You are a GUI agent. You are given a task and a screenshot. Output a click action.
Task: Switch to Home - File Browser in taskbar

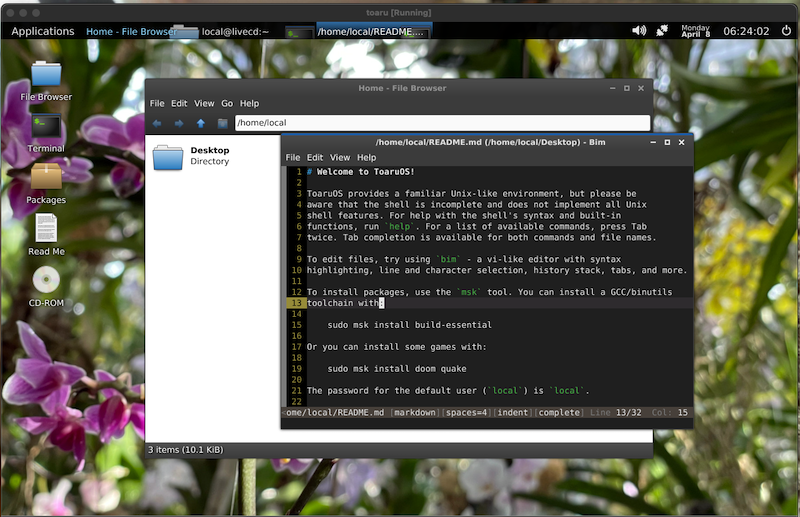(130, 31)
